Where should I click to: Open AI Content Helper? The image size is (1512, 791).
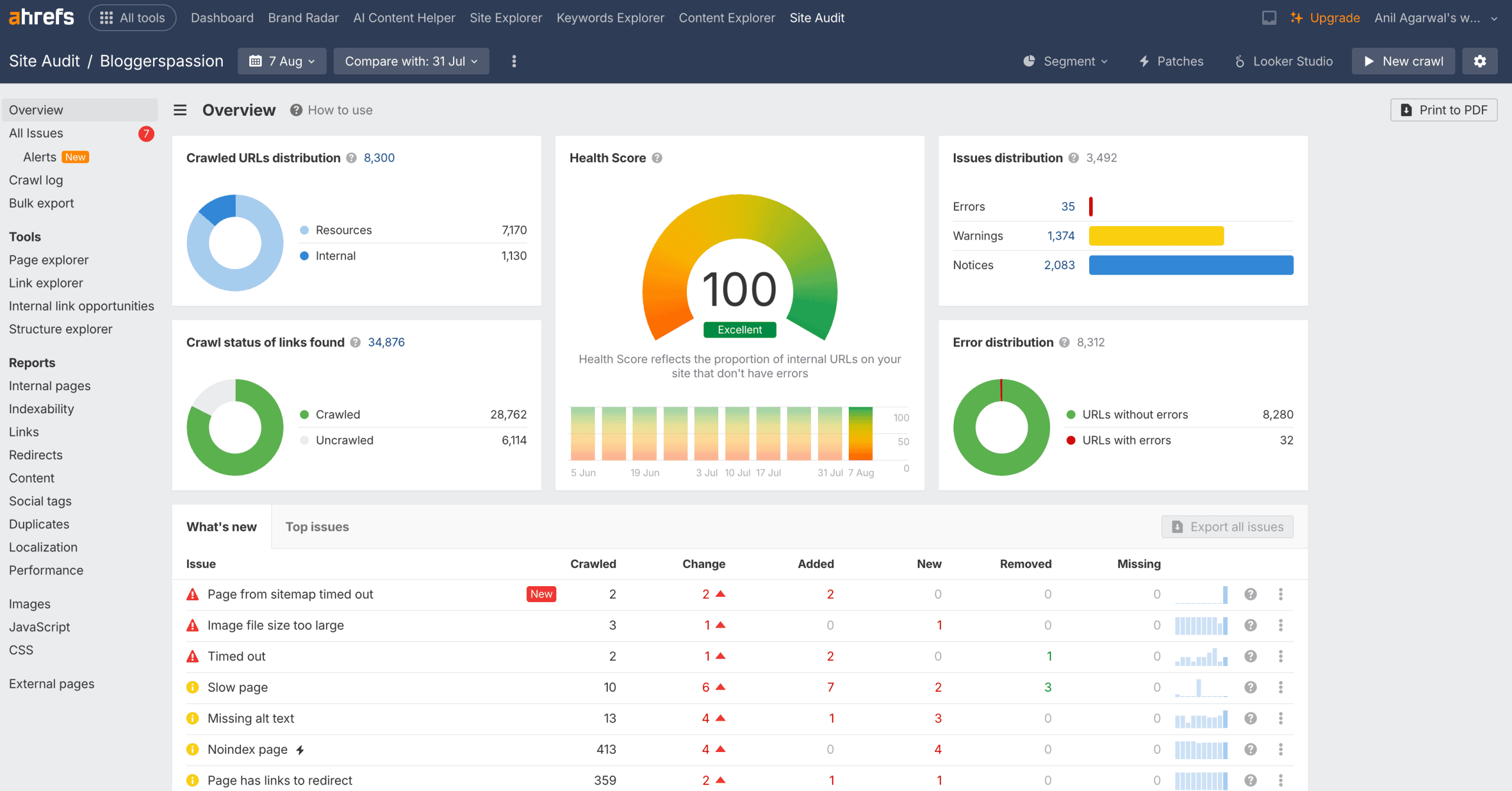[x=404, y=18]
